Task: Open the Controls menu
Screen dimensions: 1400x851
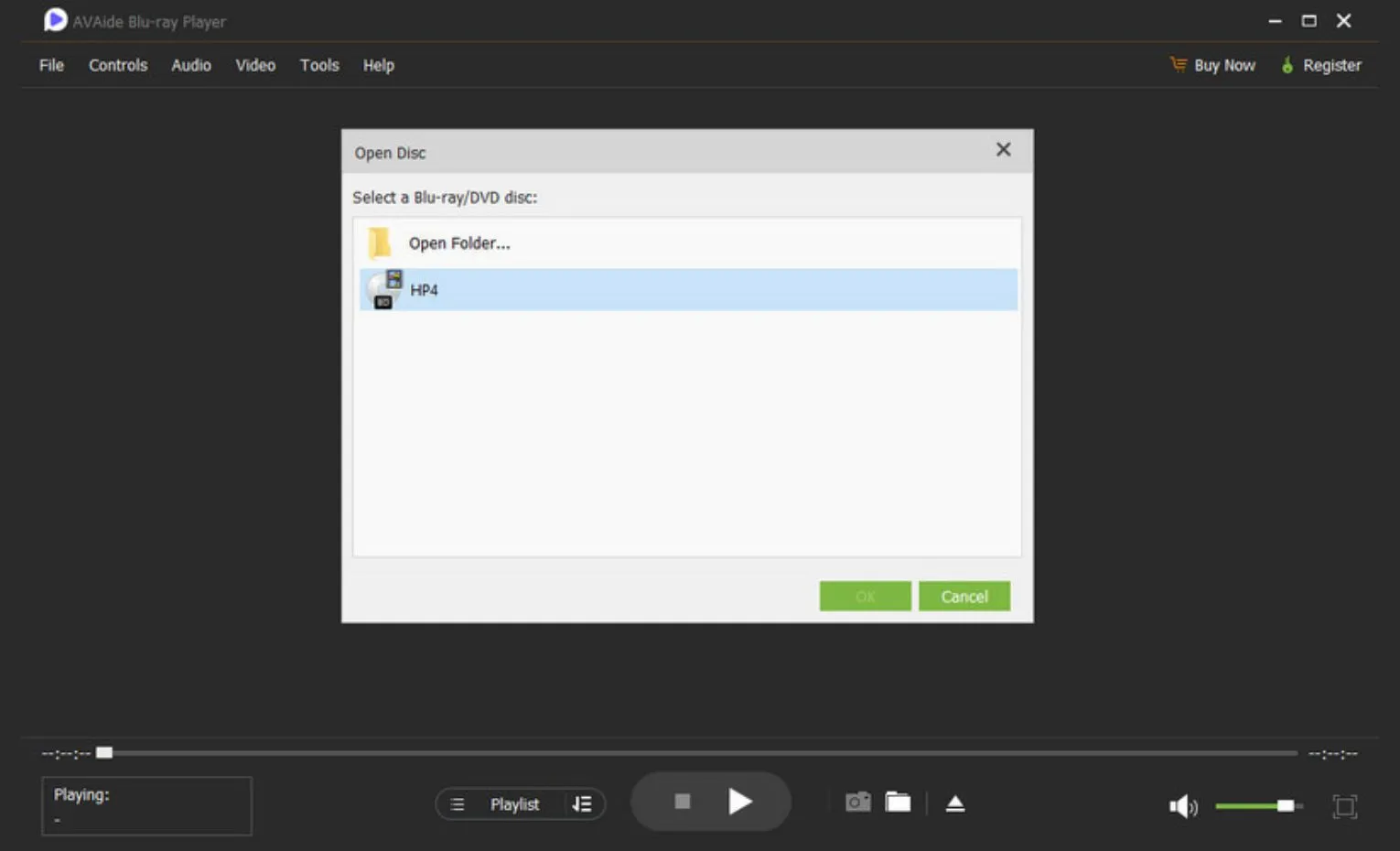Action: click(118, 65)
